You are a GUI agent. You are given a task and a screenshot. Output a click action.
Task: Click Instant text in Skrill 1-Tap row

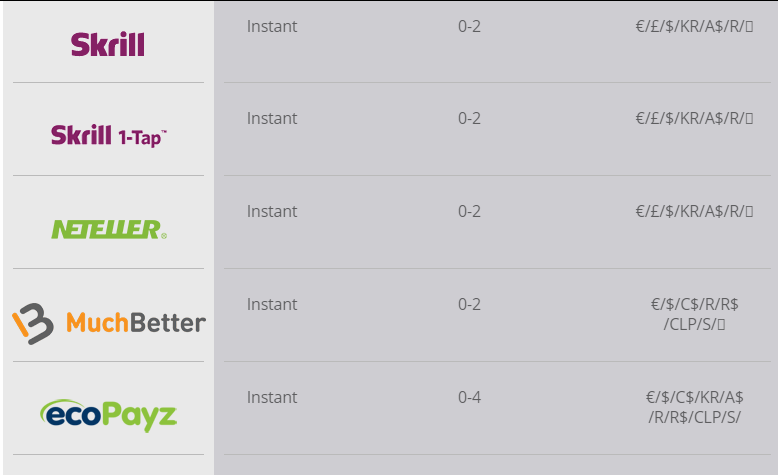[x=272, y=119]
